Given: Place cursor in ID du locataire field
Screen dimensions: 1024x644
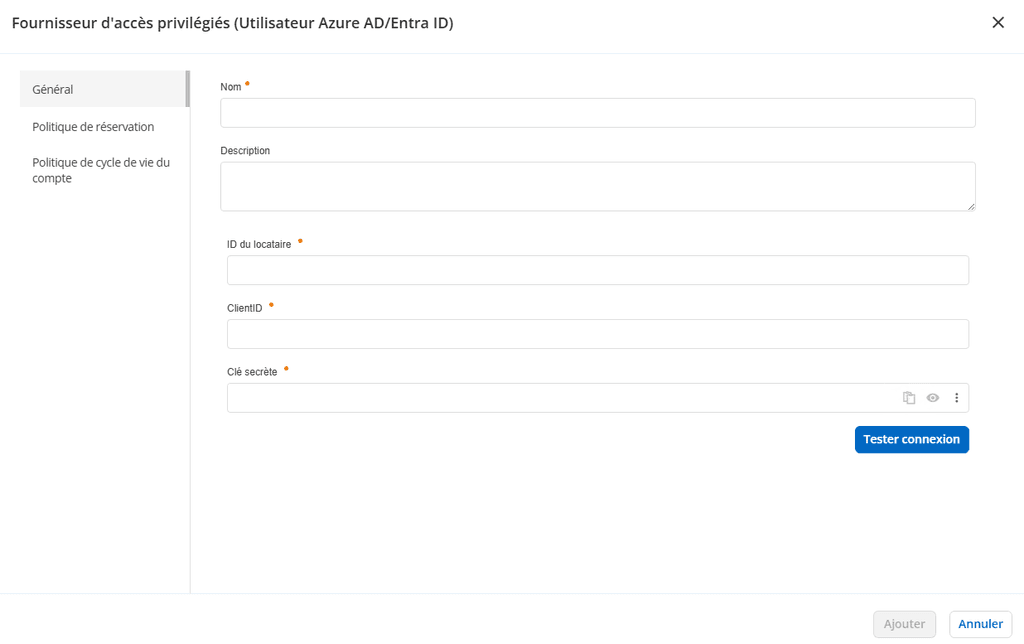Looking at the screenshot, I should pos(596,270).
